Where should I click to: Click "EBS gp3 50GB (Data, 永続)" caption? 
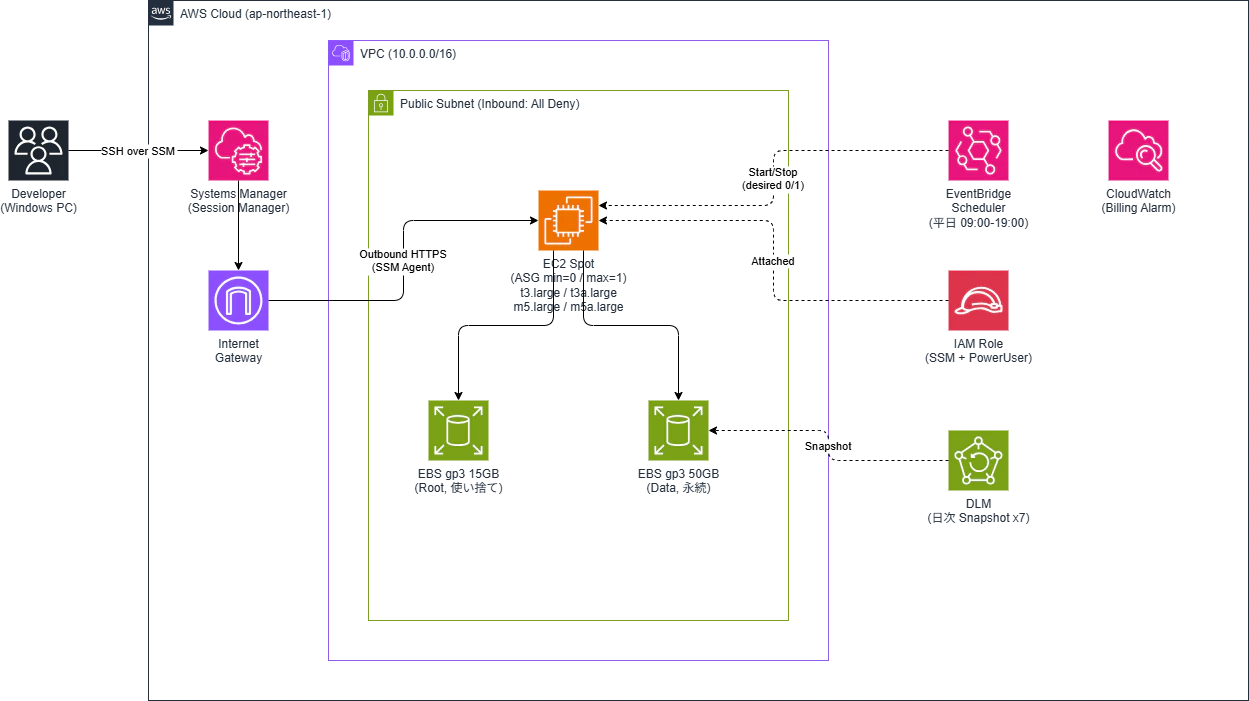click(679, 481)
